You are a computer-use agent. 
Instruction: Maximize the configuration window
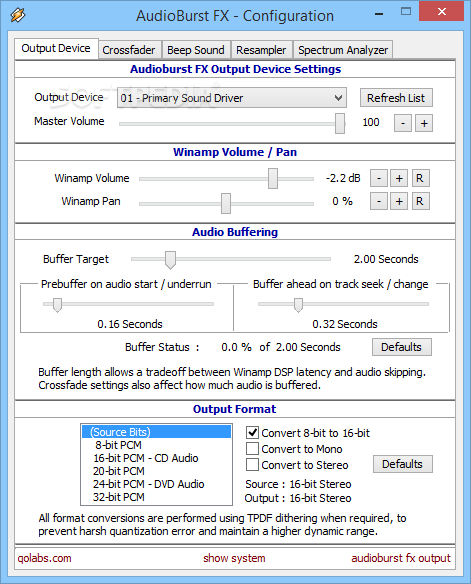406,12
